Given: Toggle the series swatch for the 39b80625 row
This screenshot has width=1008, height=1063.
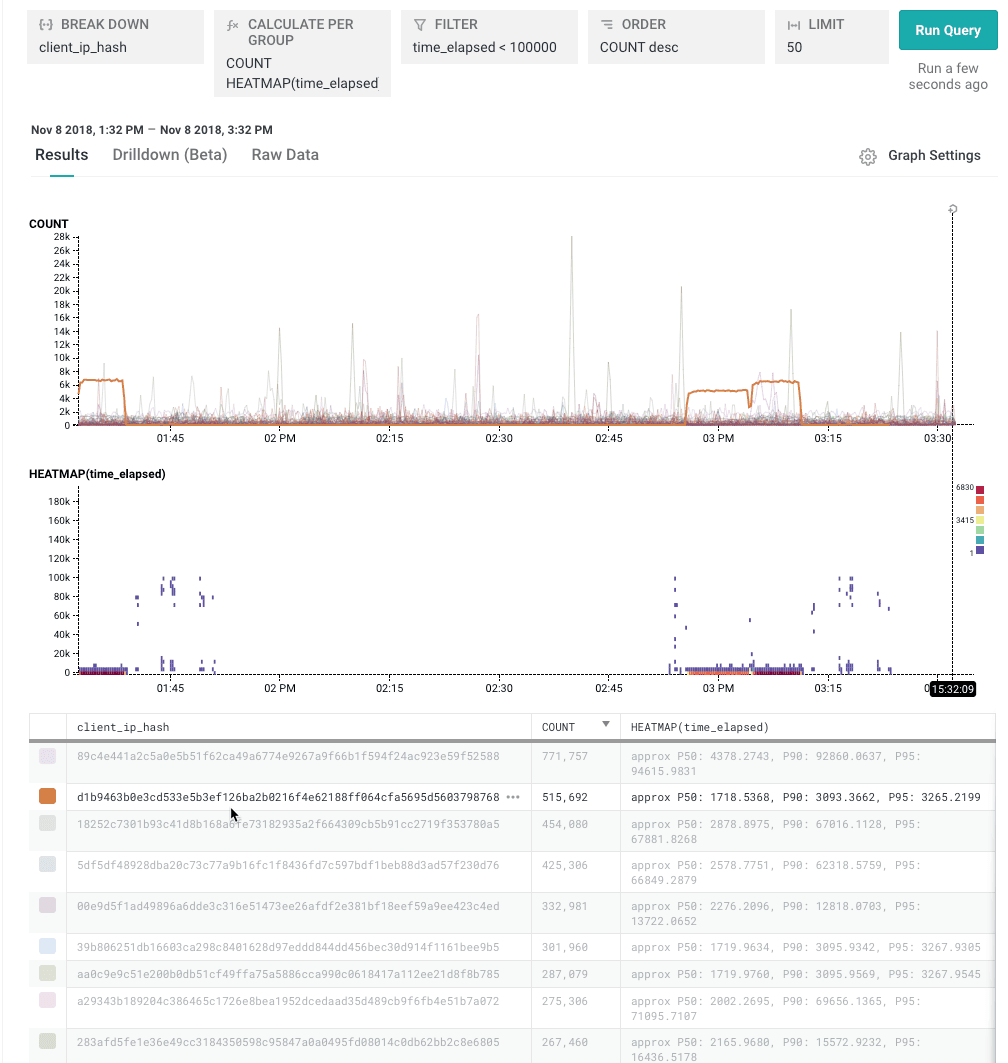Looking at the screenshot, I should pyautogui.click(x=47, y=947).
